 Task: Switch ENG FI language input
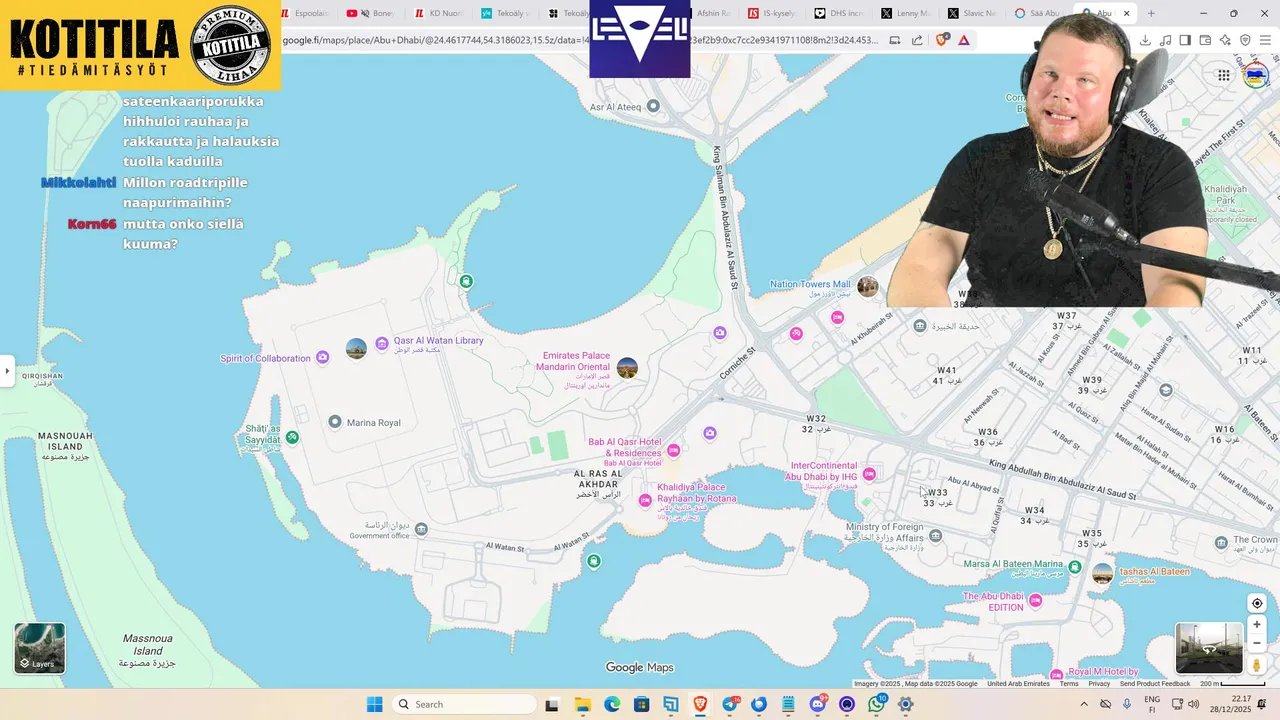pyautogui.click(x=1152, y=704)
